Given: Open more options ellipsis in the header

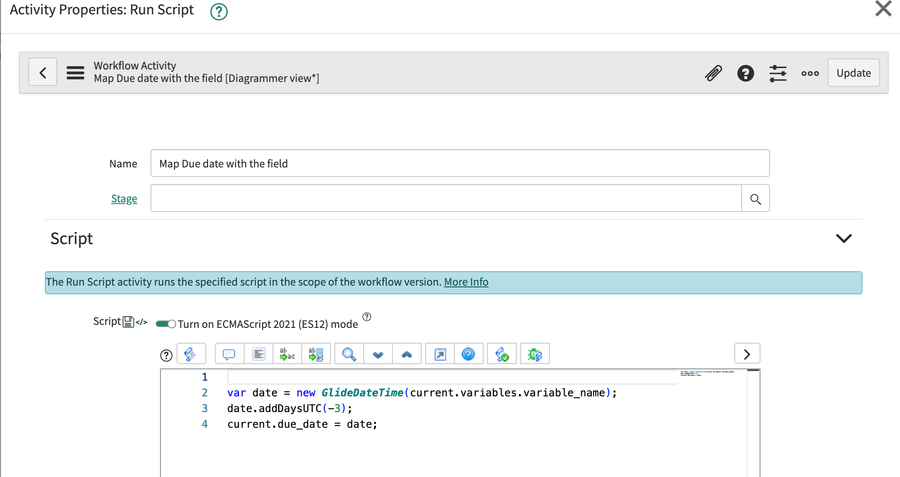Looking at the screenshot, I should [x=810, y=73].
